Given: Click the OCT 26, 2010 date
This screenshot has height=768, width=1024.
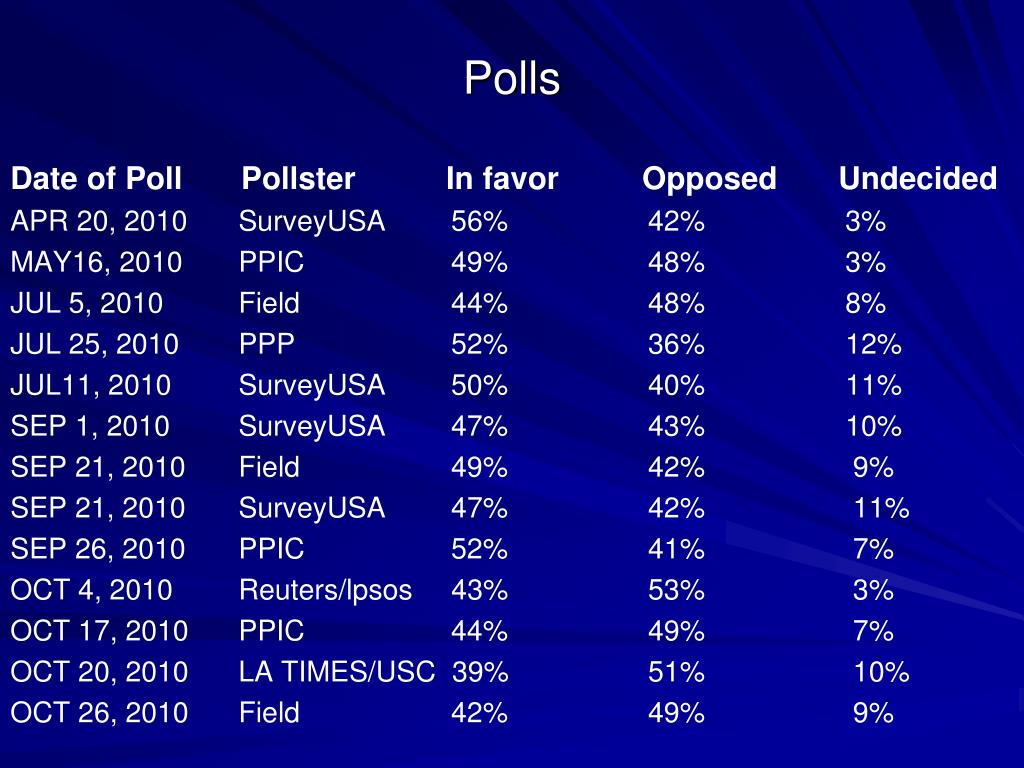Looking at the screenshot, I should 99,713.
